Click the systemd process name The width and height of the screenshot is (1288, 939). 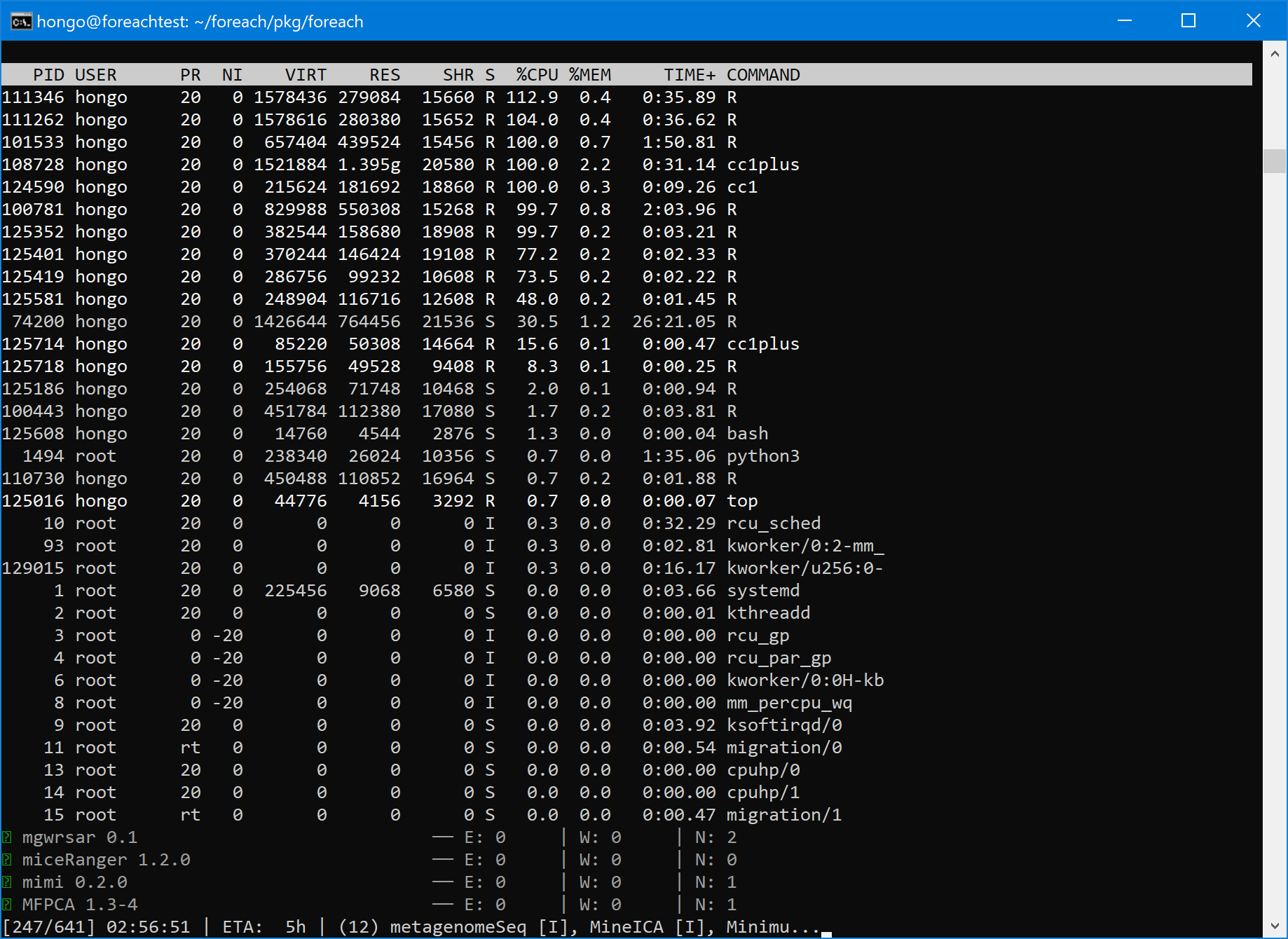(763, 591)
